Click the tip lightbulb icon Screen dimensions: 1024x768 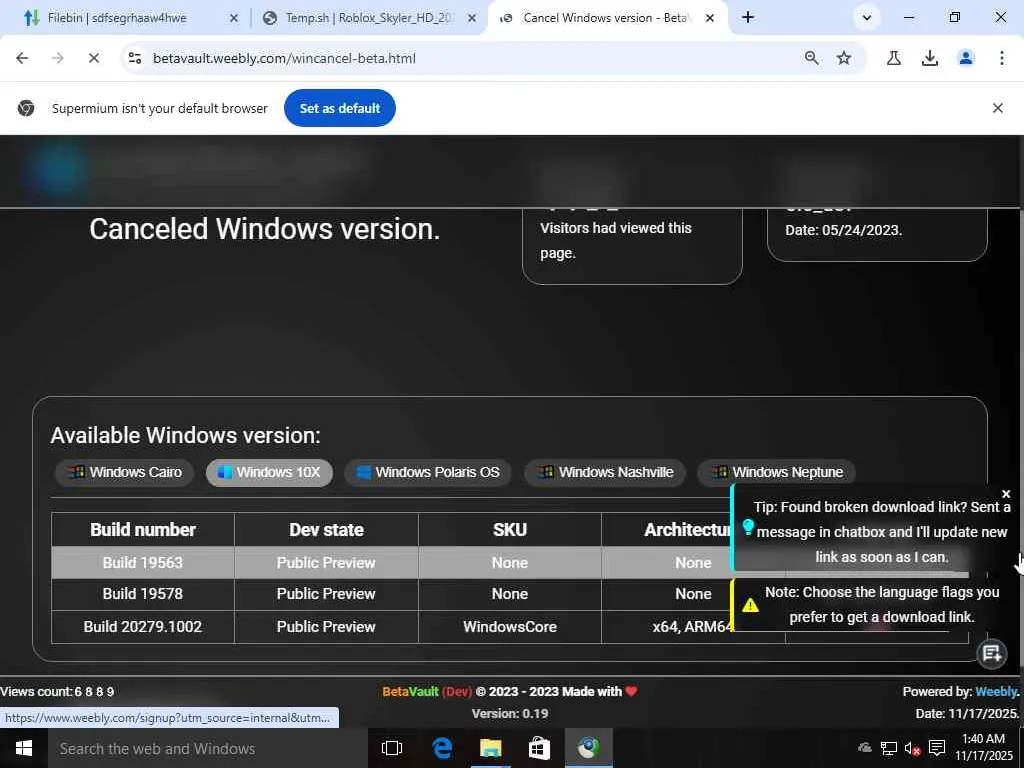tap(748, 526)
